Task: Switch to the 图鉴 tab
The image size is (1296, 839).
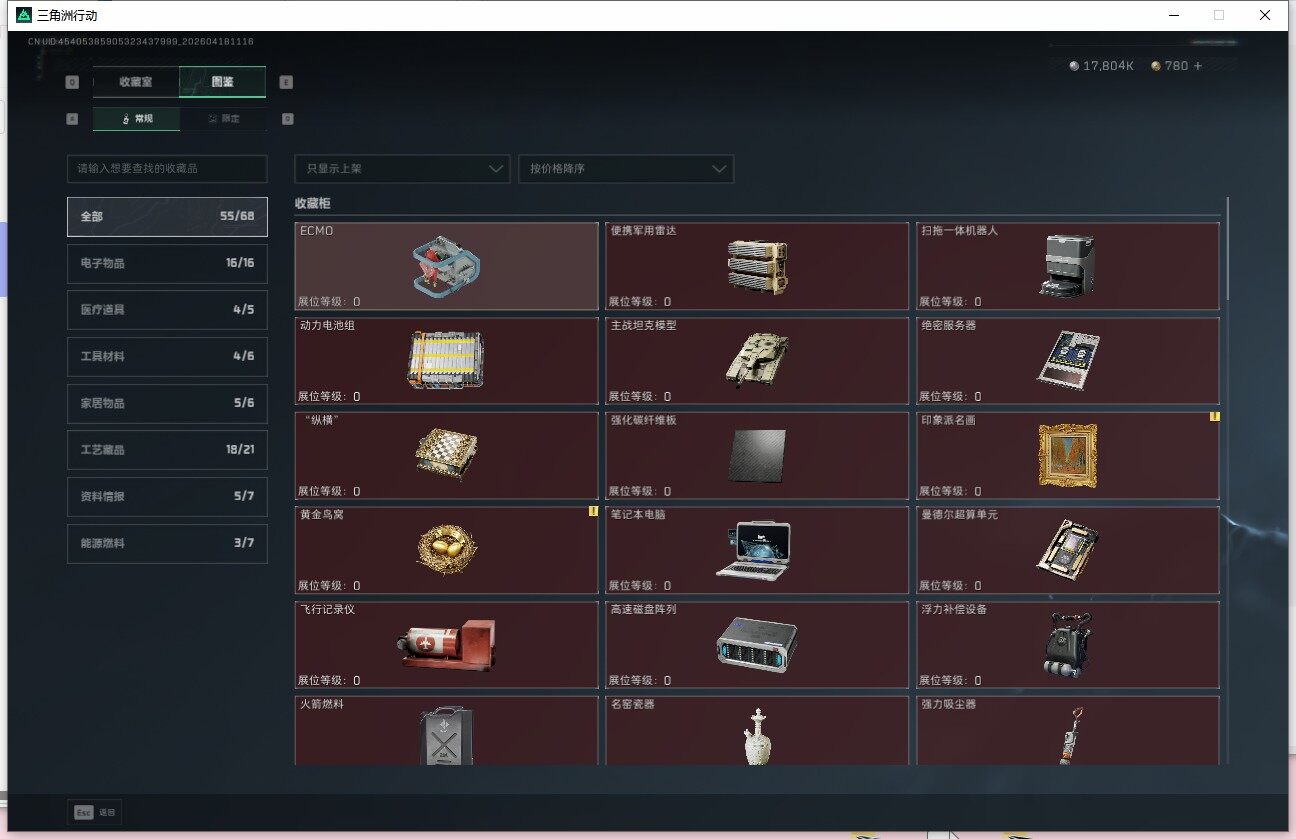Action: 223,82
